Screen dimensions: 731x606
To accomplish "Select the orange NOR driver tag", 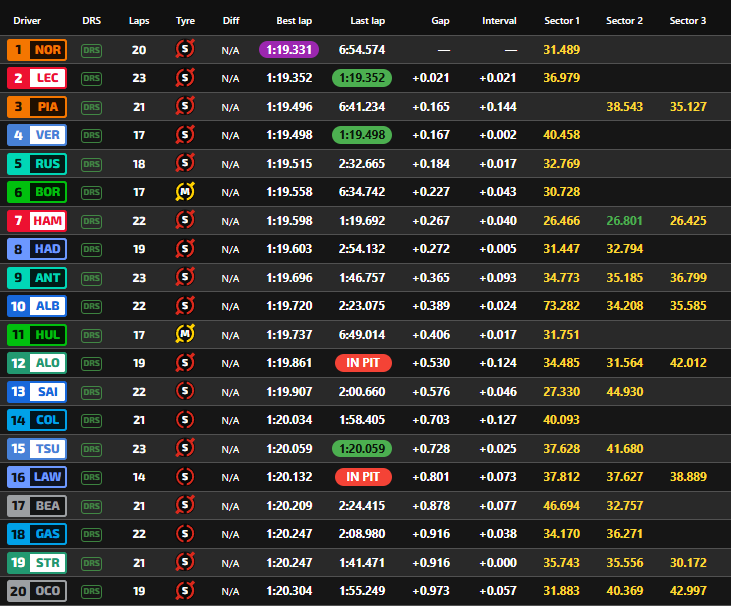I will [x=37, y=50].
